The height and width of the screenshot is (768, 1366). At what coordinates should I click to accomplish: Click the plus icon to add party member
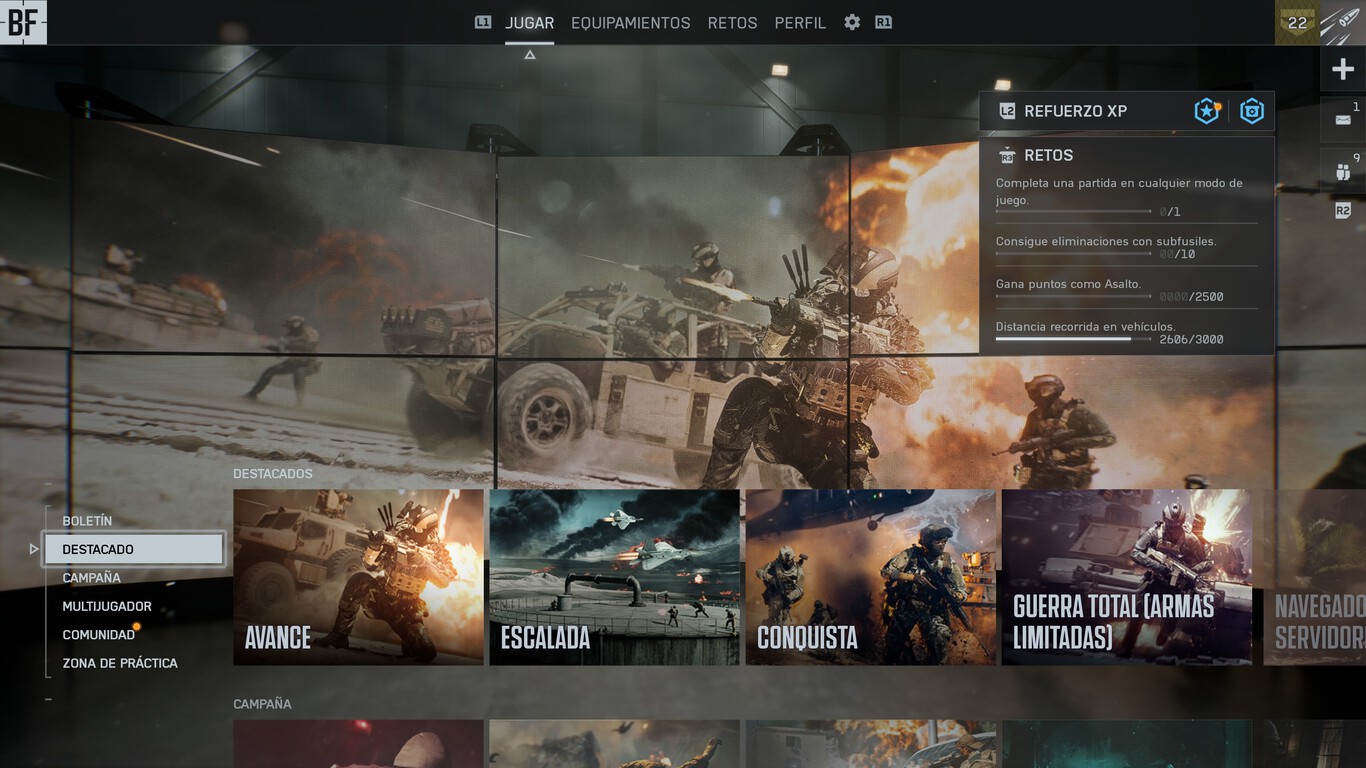(x=1343, y=69)
